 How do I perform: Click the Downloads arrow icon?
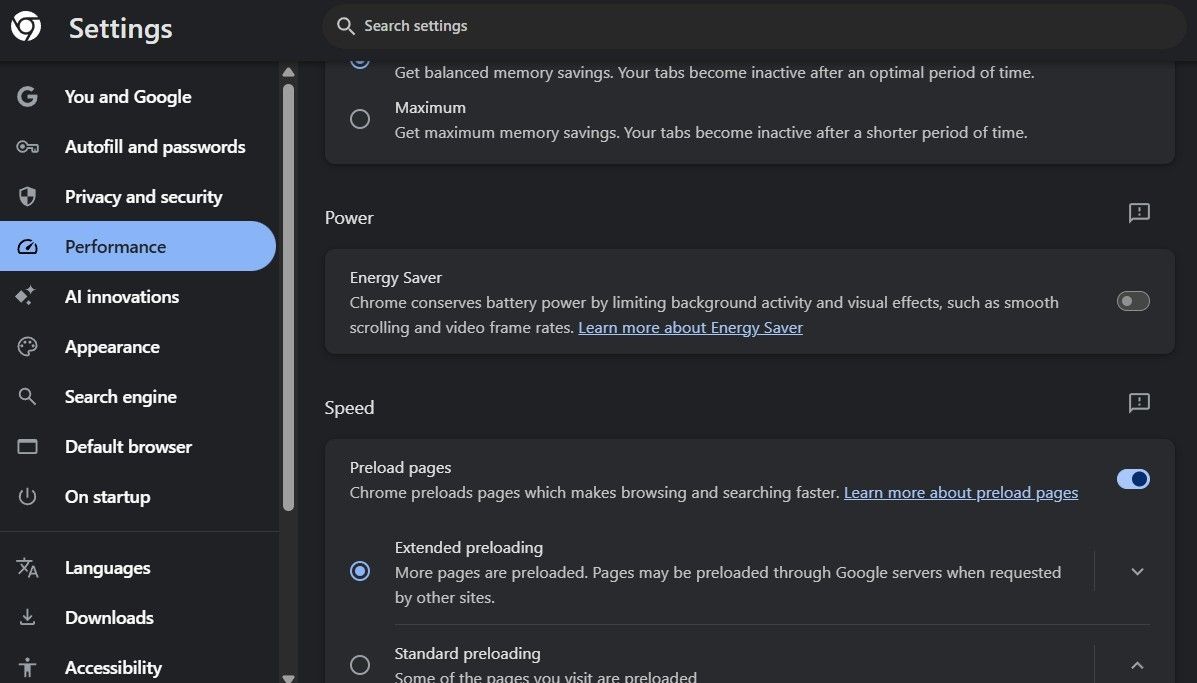[28, 618]
